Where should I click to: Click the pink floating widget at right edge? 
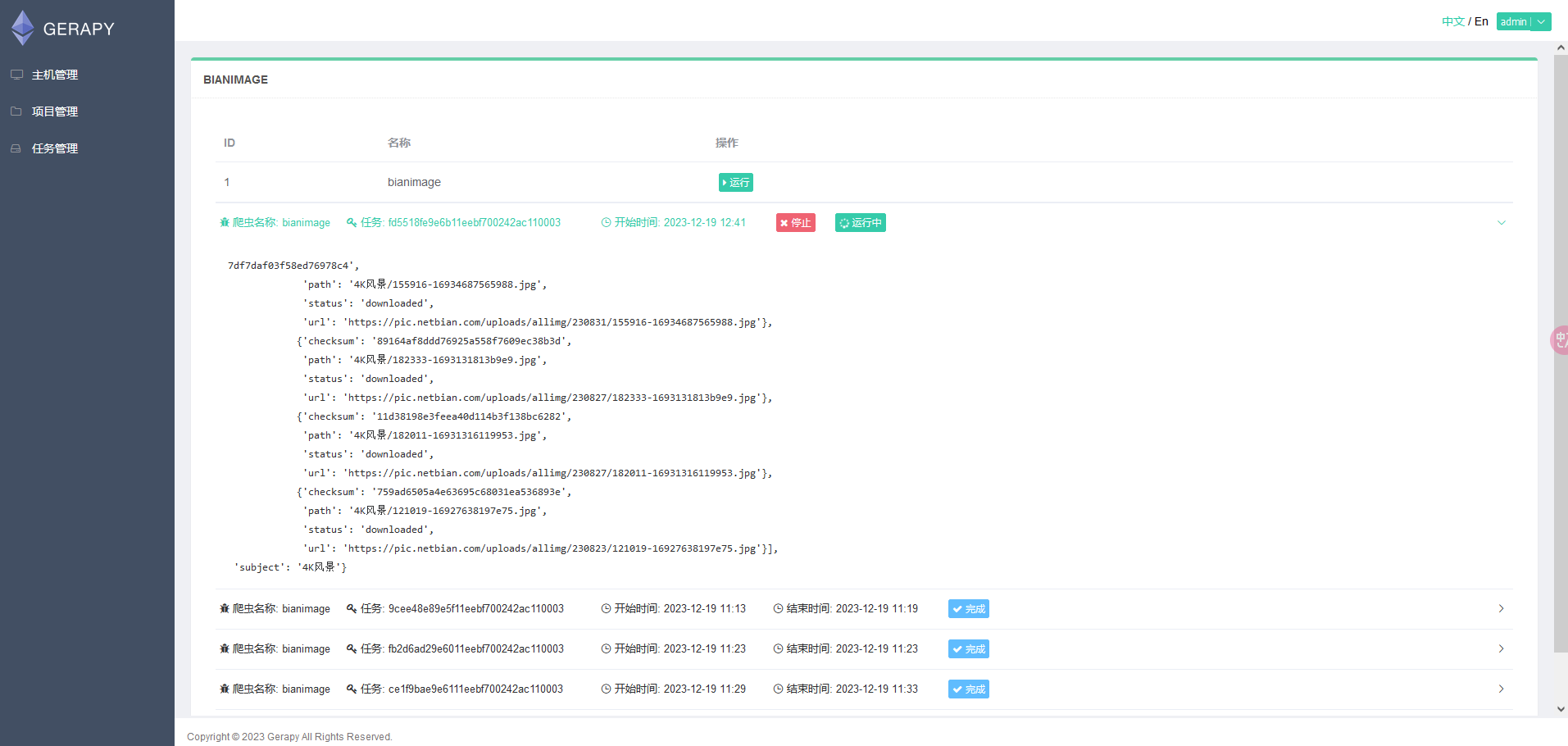(x=1558, y=339)
